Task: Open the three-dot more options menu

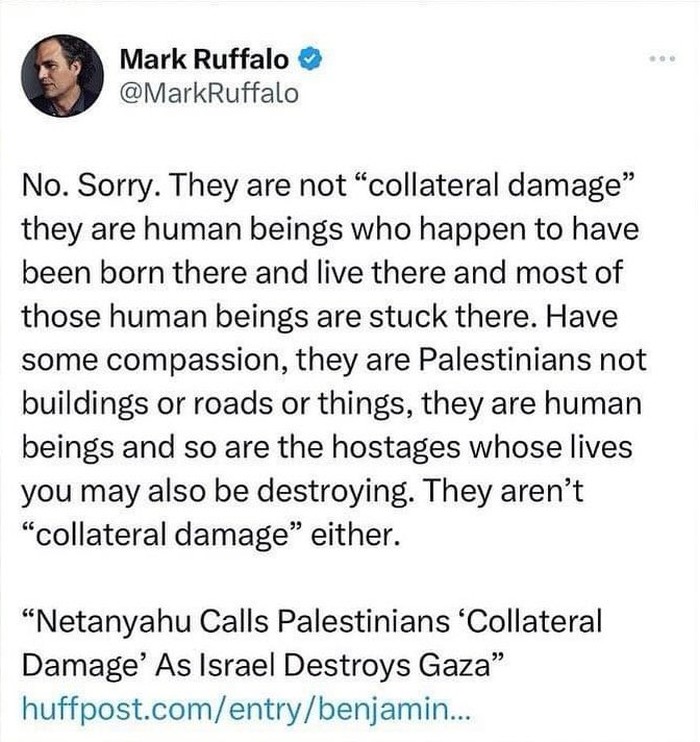Action: pyautogui.click(x=663, y=59)
